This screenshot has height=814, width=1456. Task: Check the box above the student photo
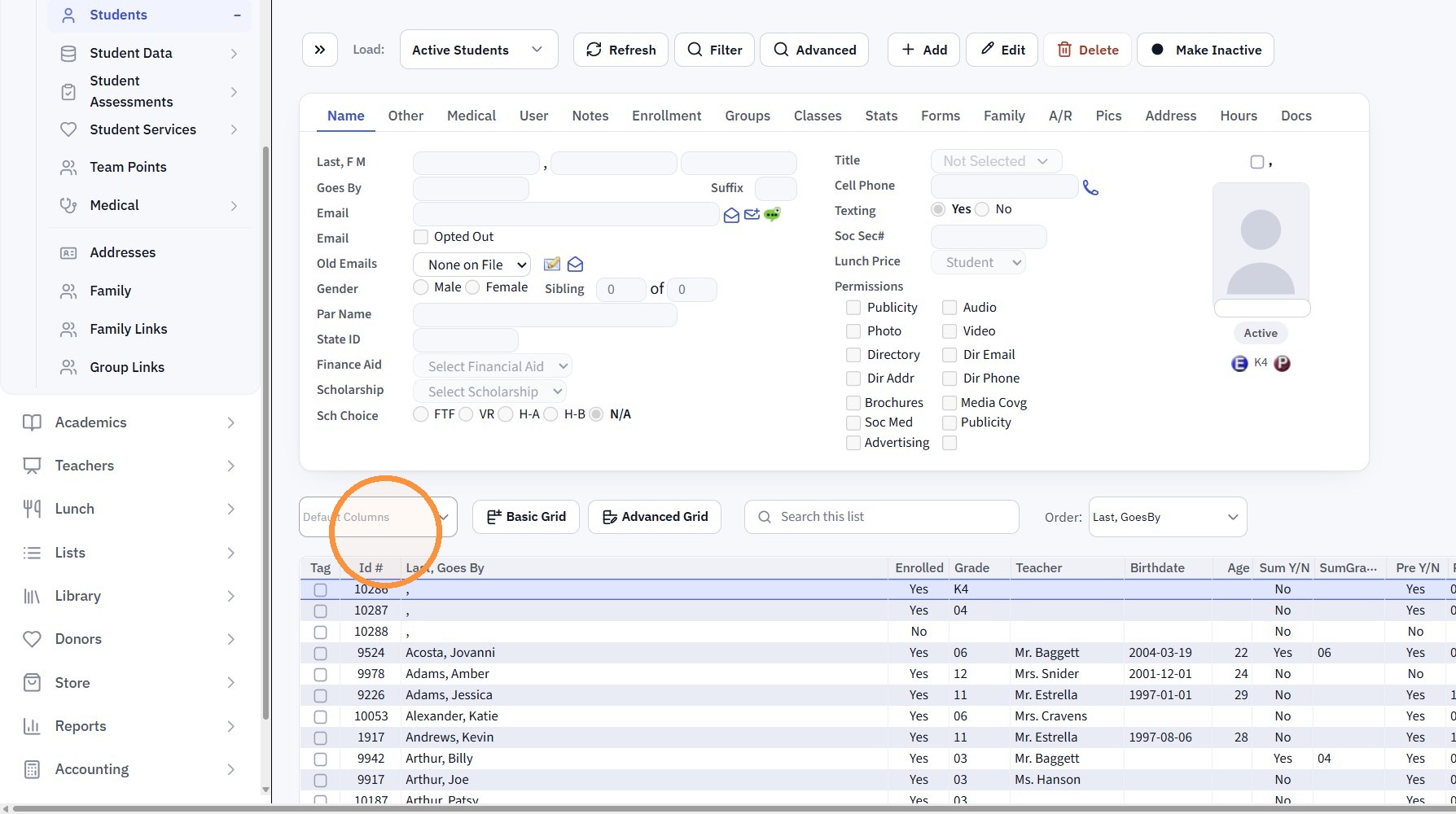1257,162
